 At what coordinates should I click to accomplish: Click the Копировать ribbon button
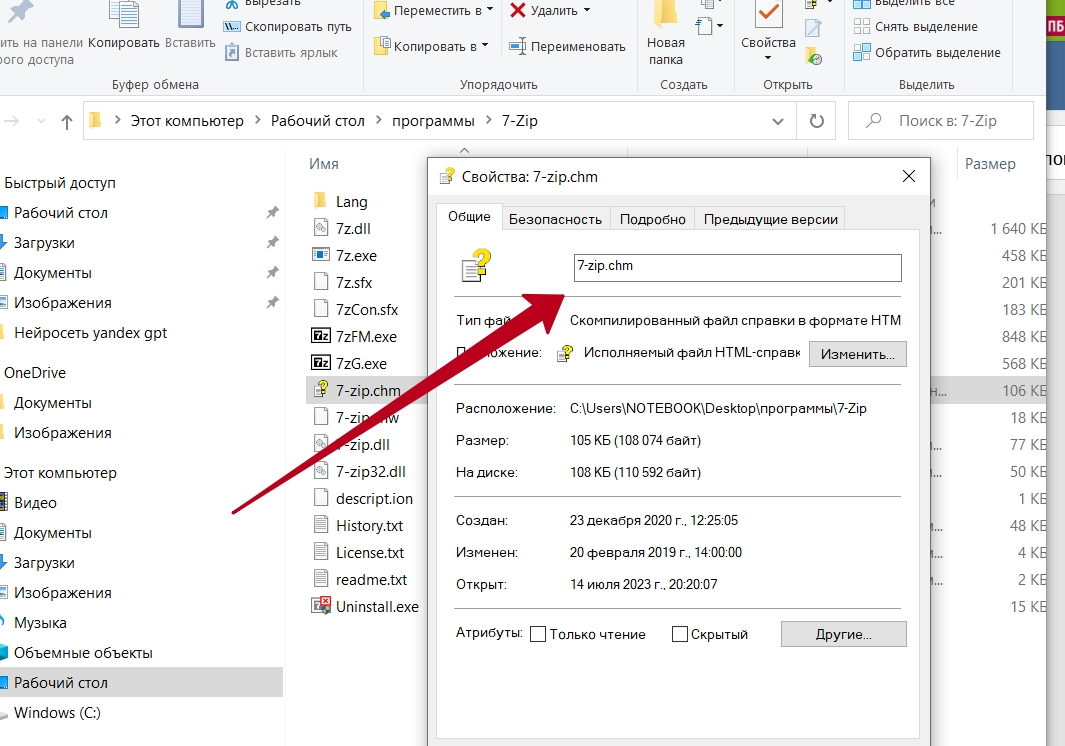click(124, 26)
